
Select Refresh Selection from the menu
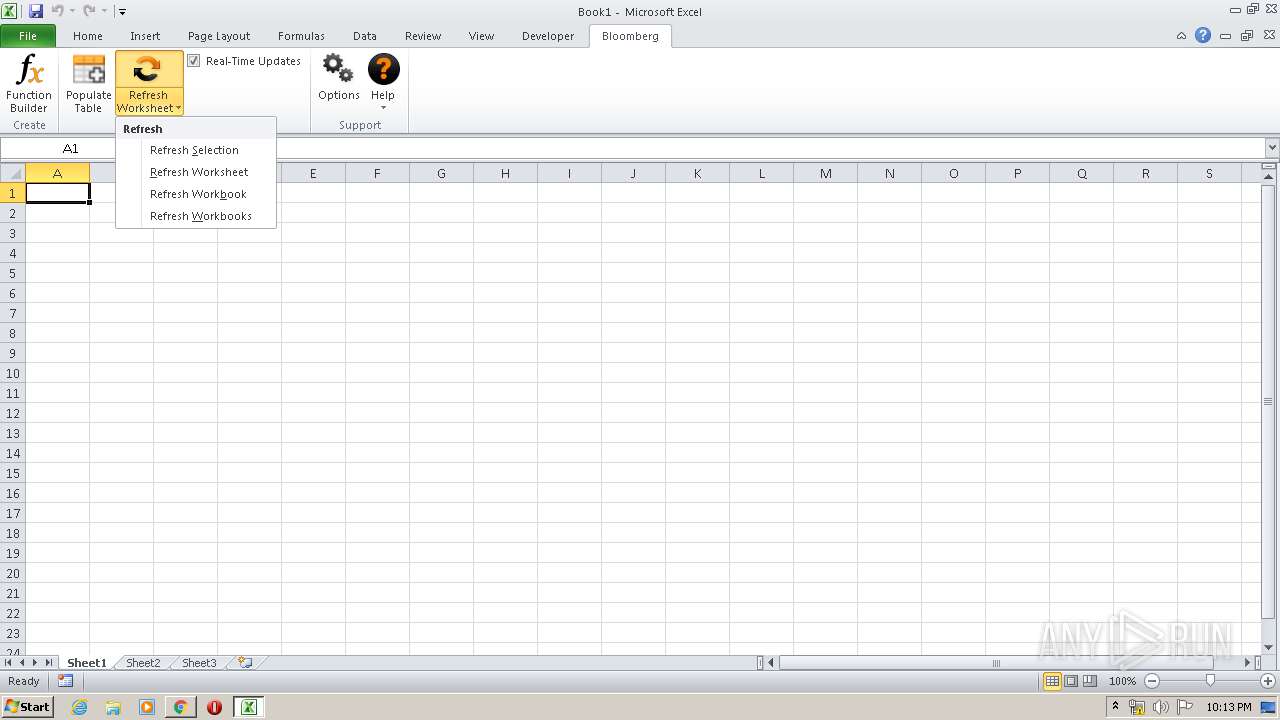coord(195,150)
